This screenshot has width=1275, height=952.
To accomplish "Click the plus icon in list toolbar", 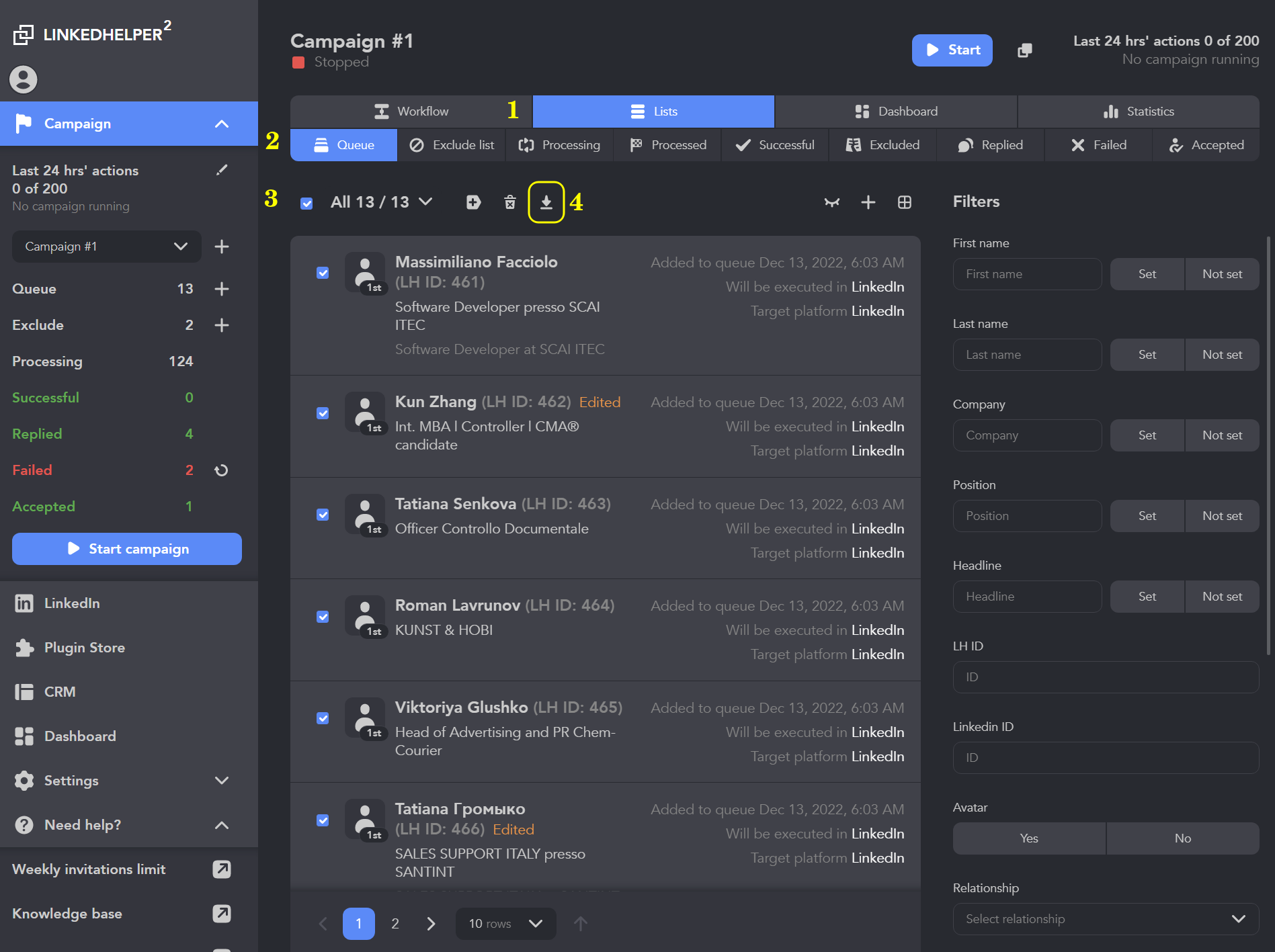I will 868,202.
